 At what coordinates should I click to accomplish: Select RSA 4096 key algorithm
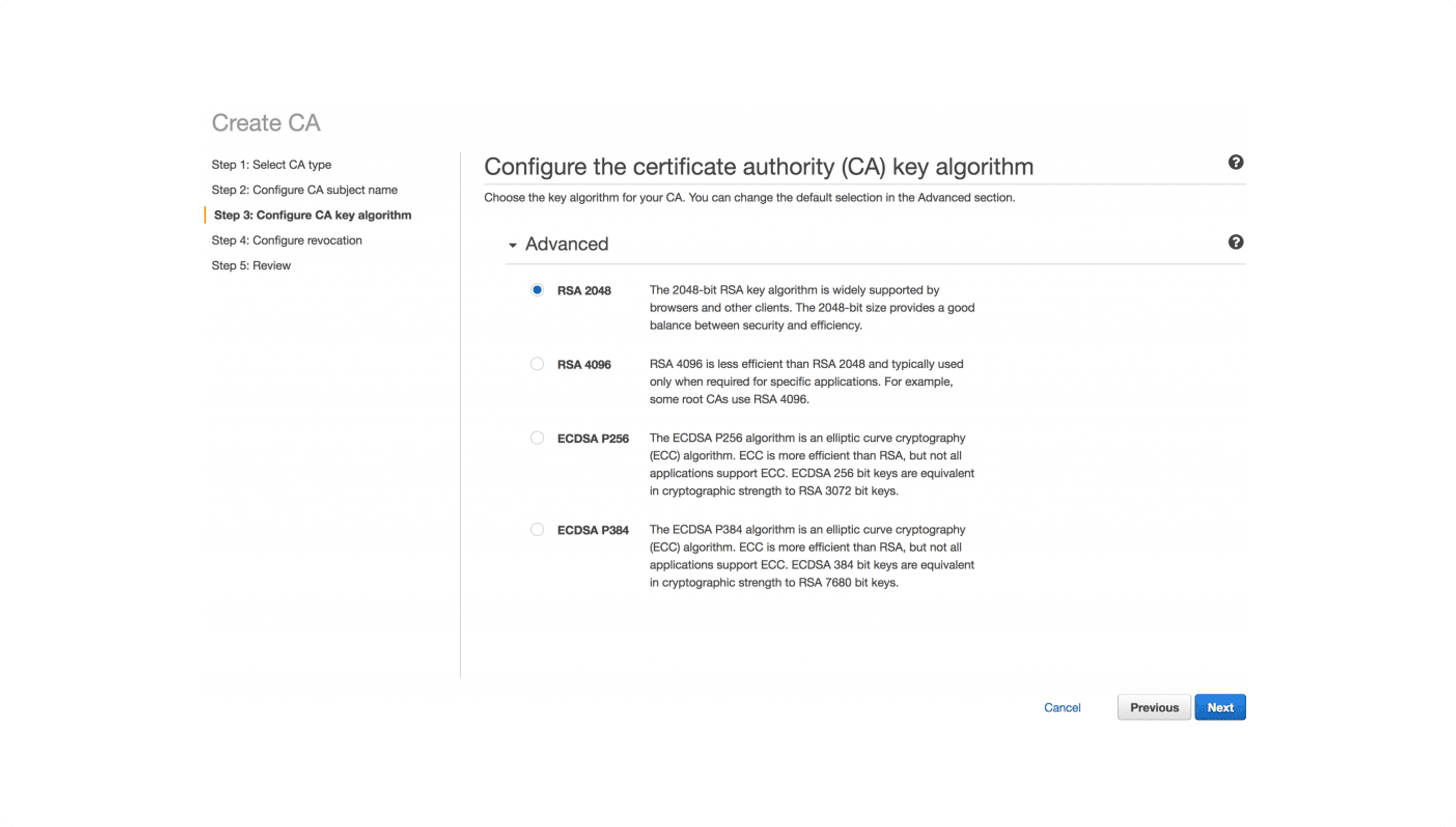point(536,363)
